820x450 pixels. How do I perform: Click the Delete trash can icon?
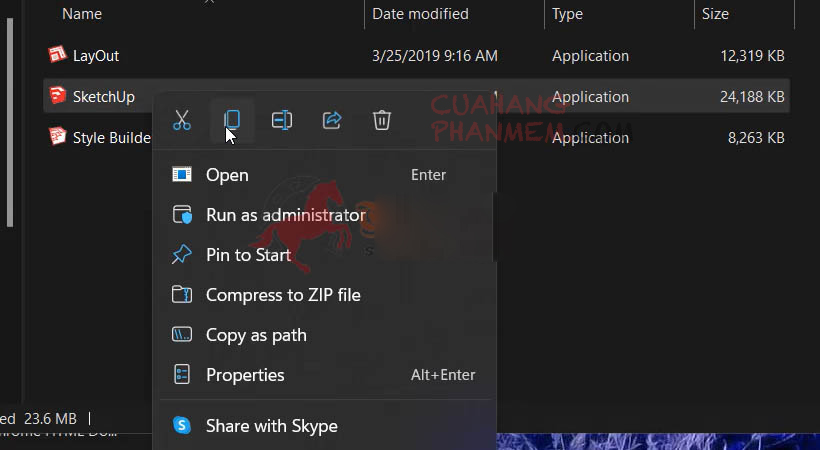click(381, 121)
